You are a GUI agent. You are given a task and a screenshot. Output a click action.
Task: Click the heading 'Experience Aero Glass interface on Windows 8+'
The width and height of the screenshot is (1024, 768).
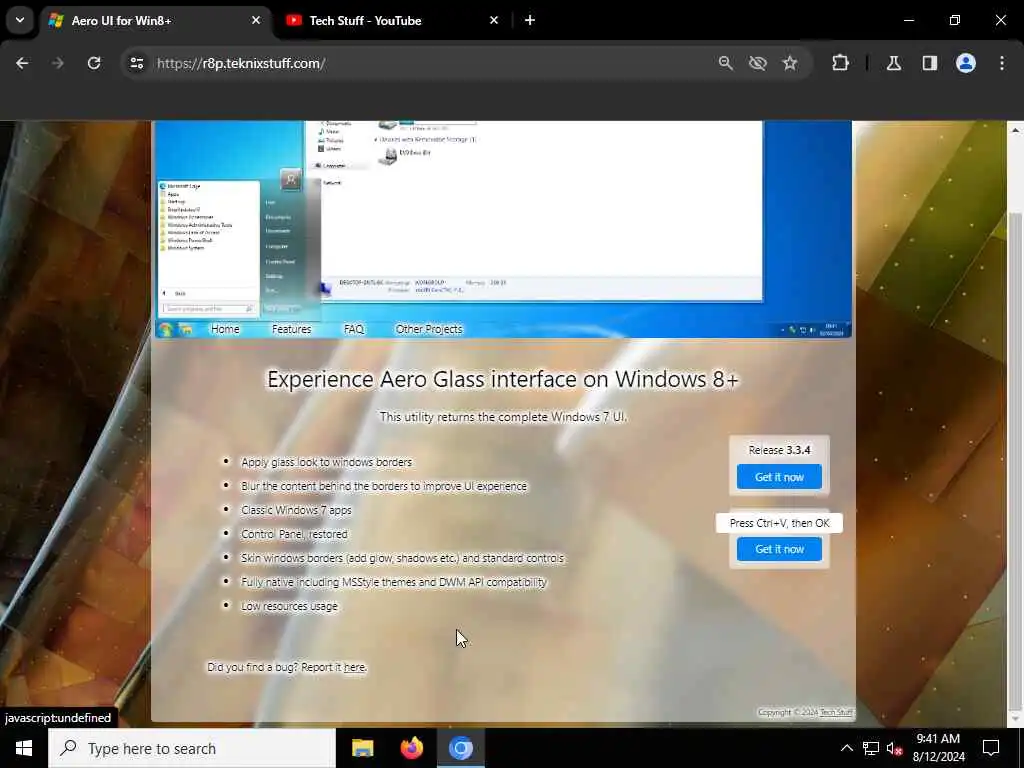coord(503,379)
